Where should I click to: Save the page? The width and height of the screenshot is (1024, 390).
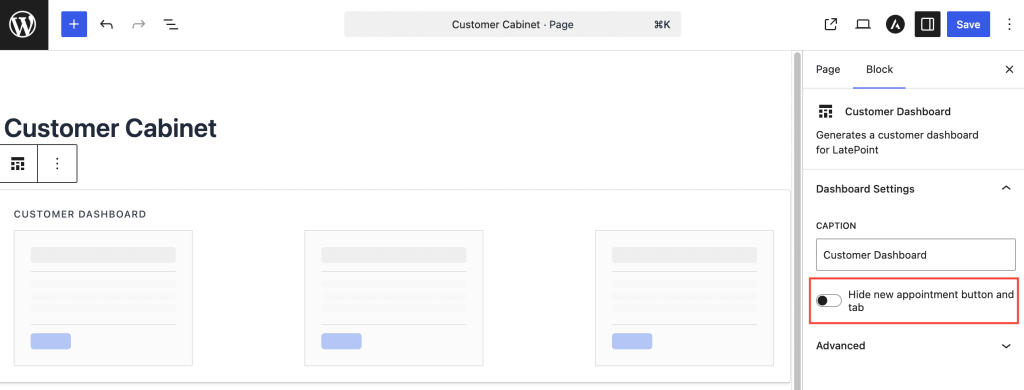pyautogui.click(x=968, y=24)
